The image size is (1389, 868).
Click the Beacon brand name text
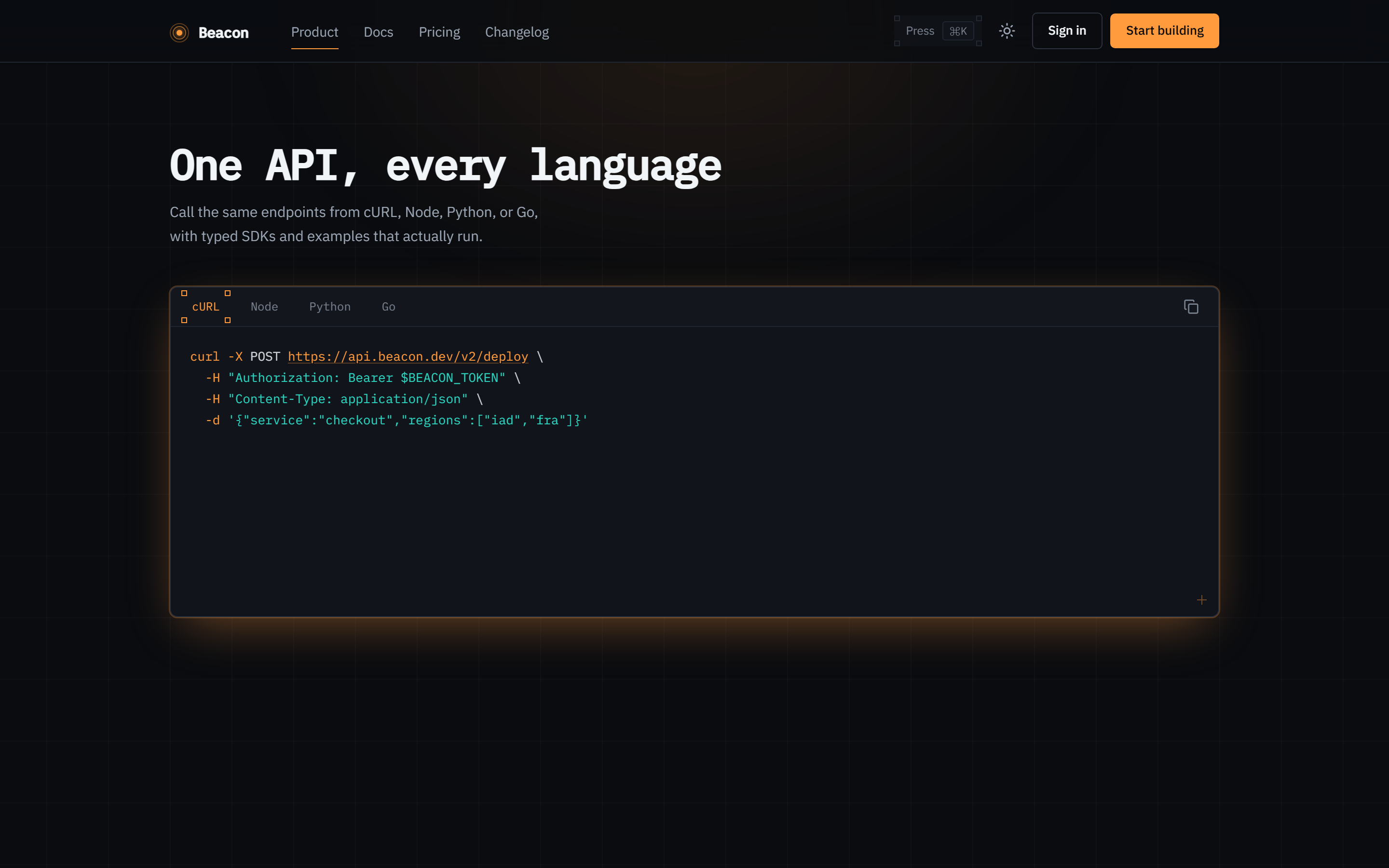click(x=223, y=33)
